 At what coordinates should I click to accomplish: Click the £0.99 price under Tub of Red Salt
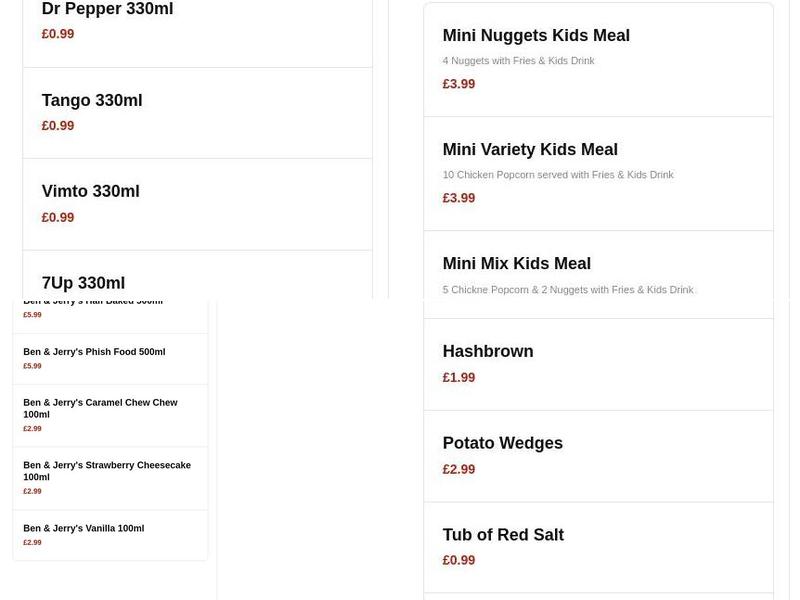[459, 560]
